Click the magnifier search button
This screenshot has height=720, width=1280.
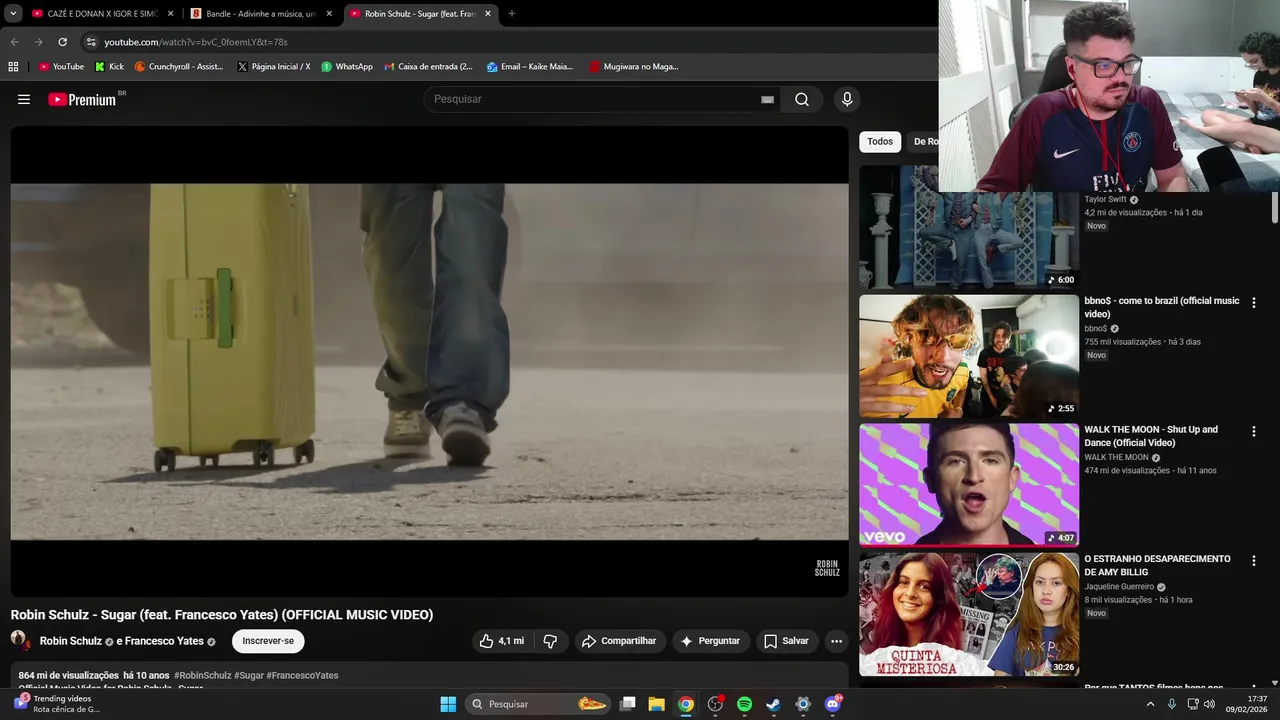[802, 99]
